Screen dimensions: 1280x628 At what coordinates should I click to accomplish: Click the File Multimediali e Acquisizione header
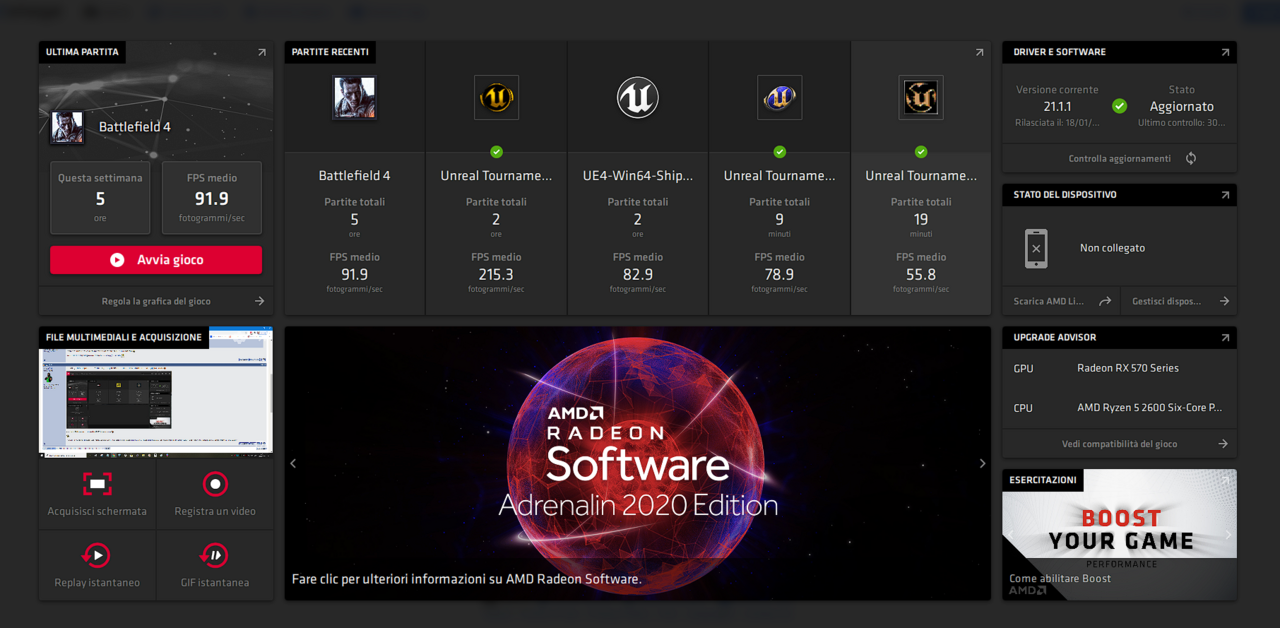(124, 338)
